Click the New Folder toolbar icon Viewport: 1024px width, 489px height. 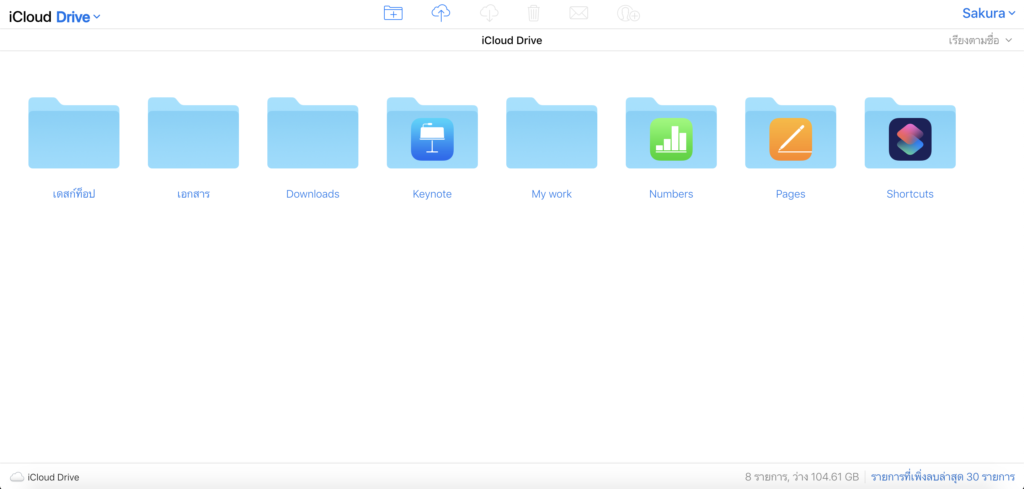393,12
